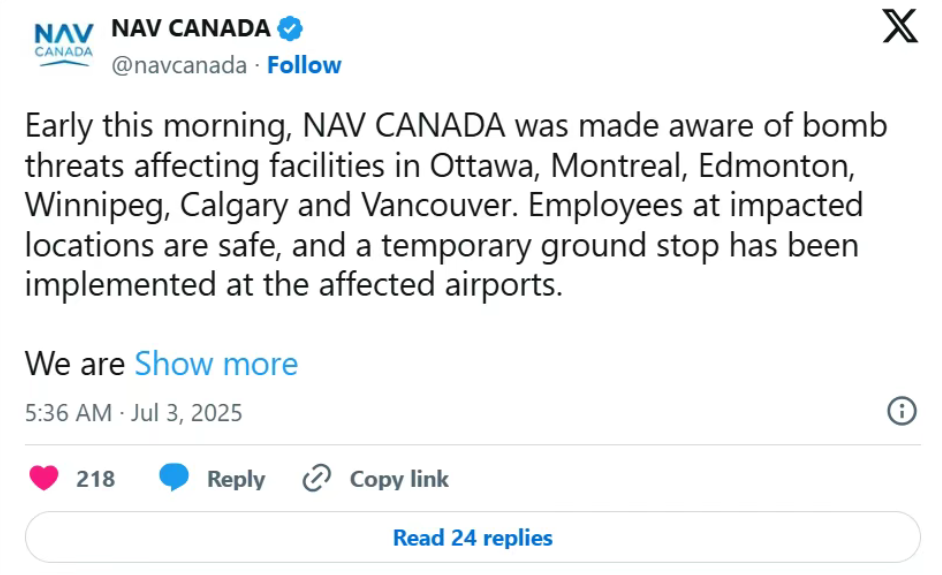Open the @navcanada handle link
This screenshot has height=575, width=942.
click(x=179, y=65)
